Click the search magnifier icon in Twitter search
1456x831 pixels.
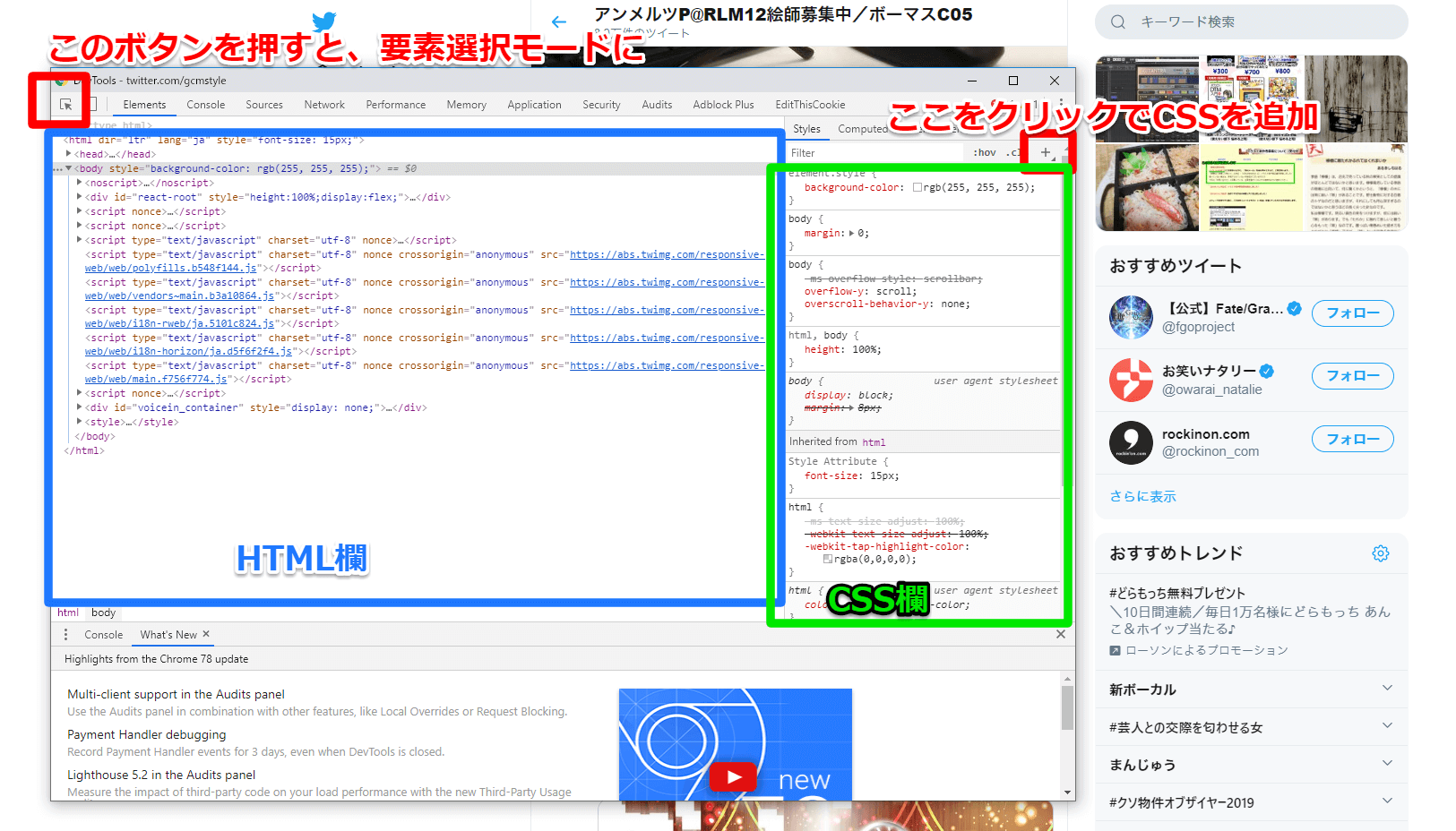tap(1118, 21)
